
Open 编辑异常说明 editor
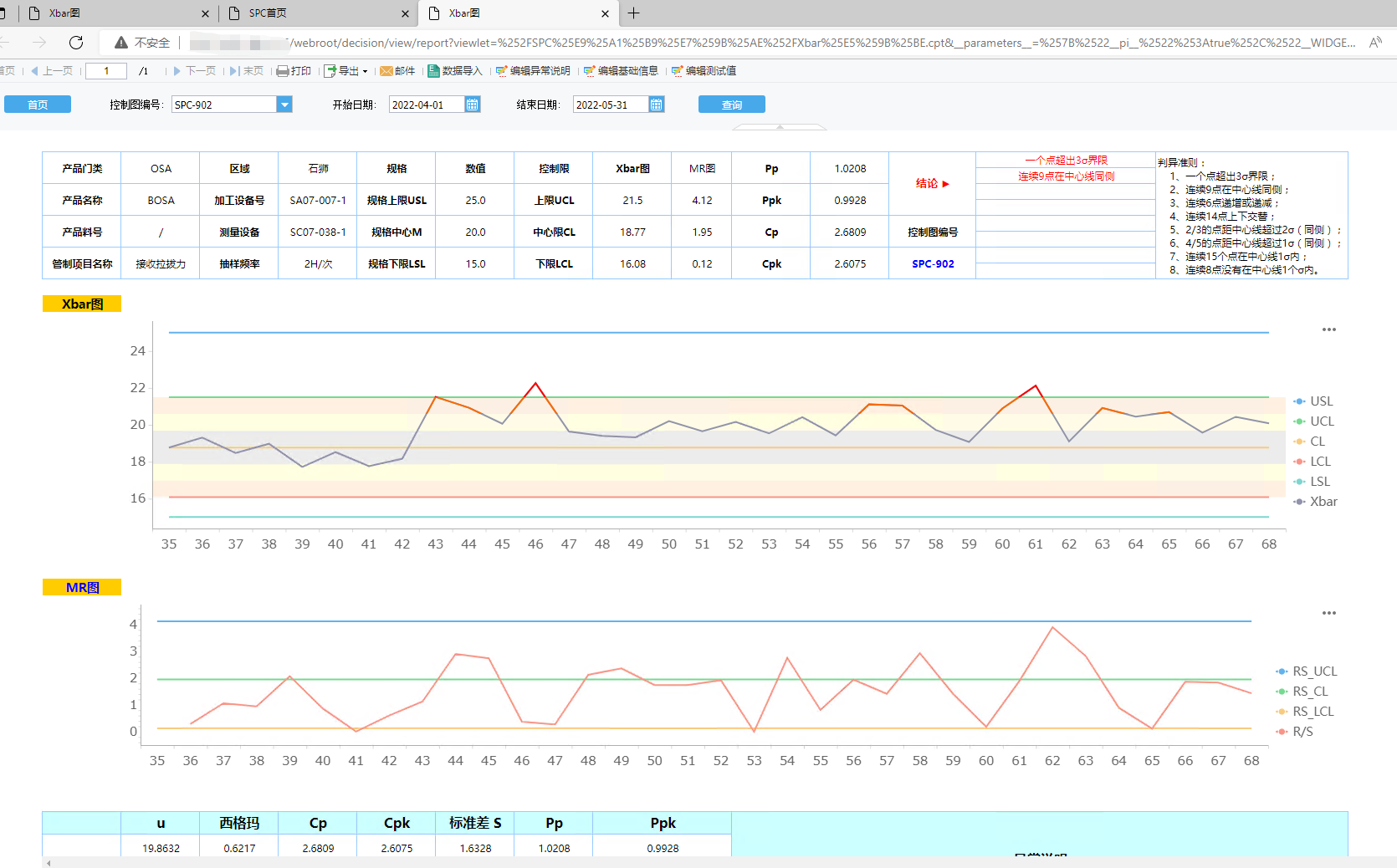click(x=533, y=71)
